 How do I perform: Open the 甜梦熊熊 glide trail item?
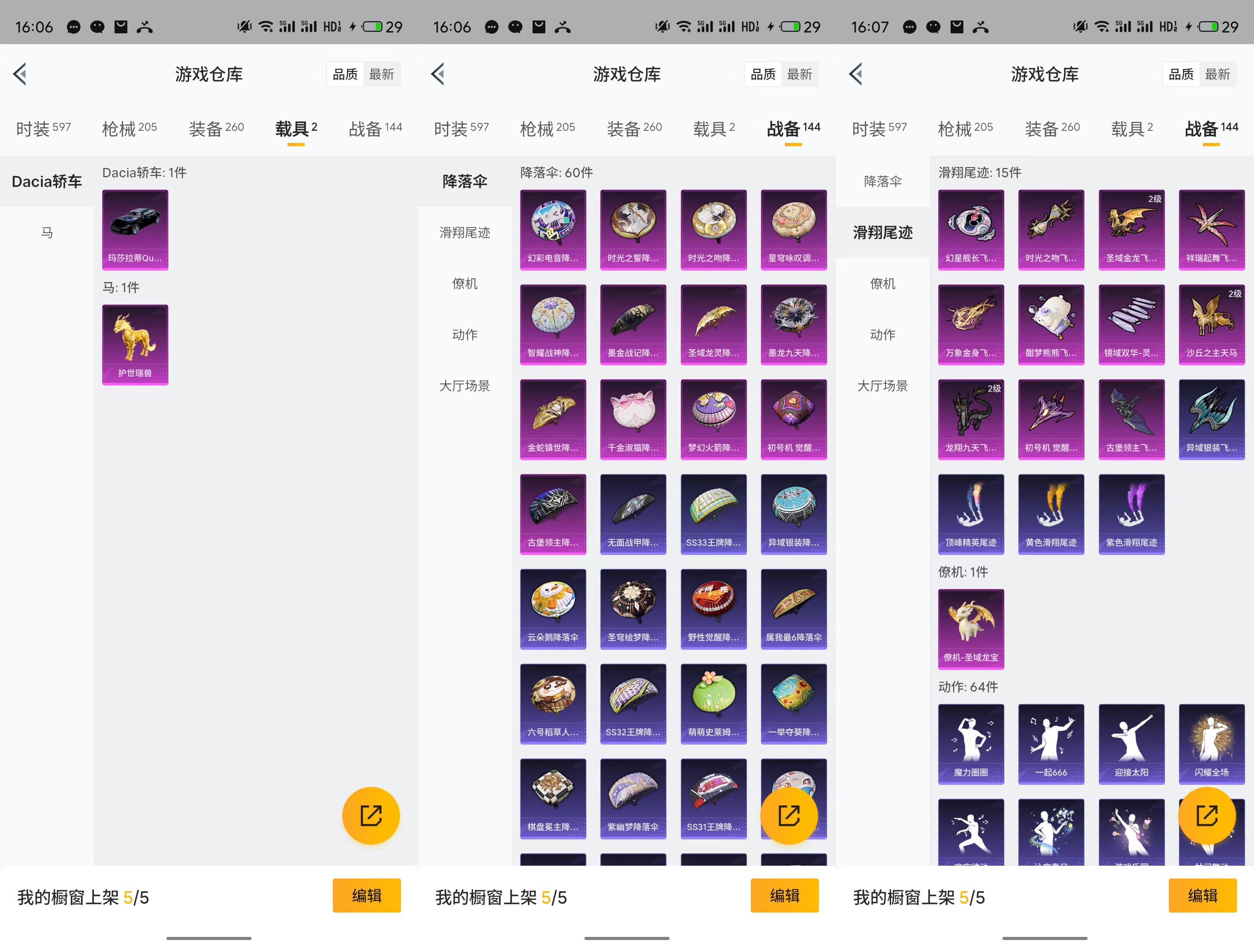(1051, 324)
